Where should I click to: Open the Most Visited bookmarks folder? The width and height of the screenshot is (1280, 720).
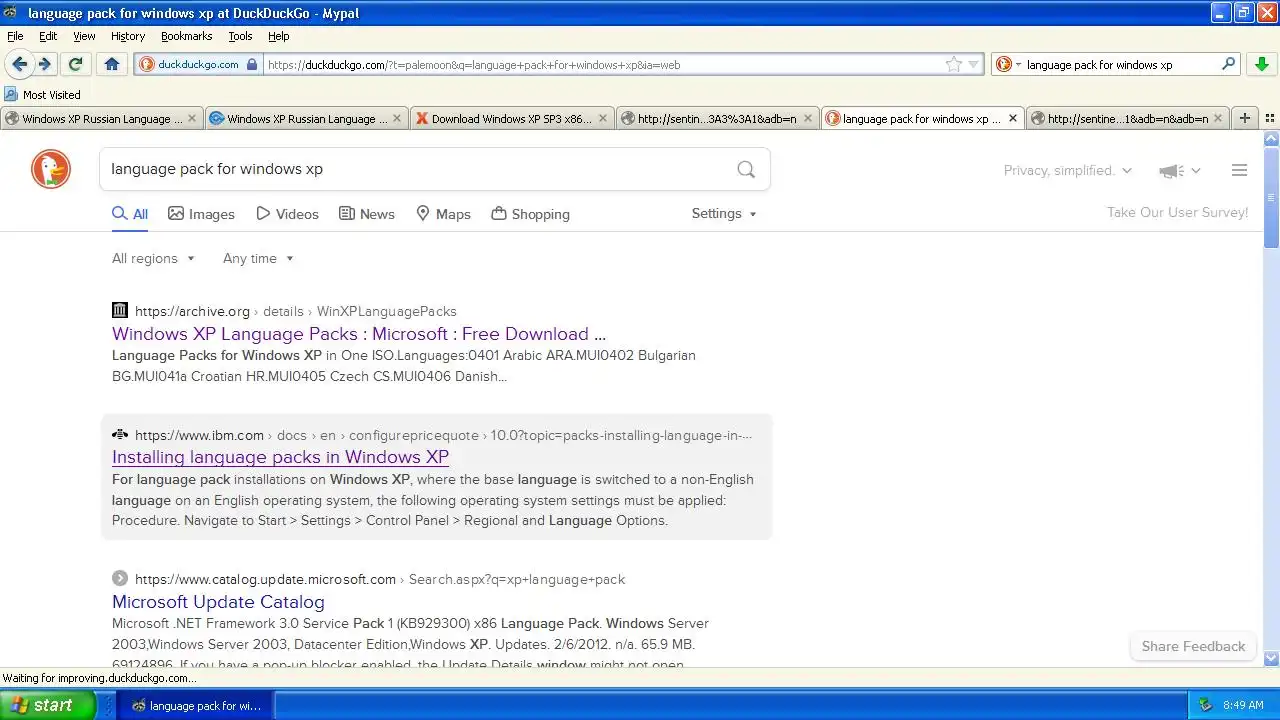click(42, 95)
